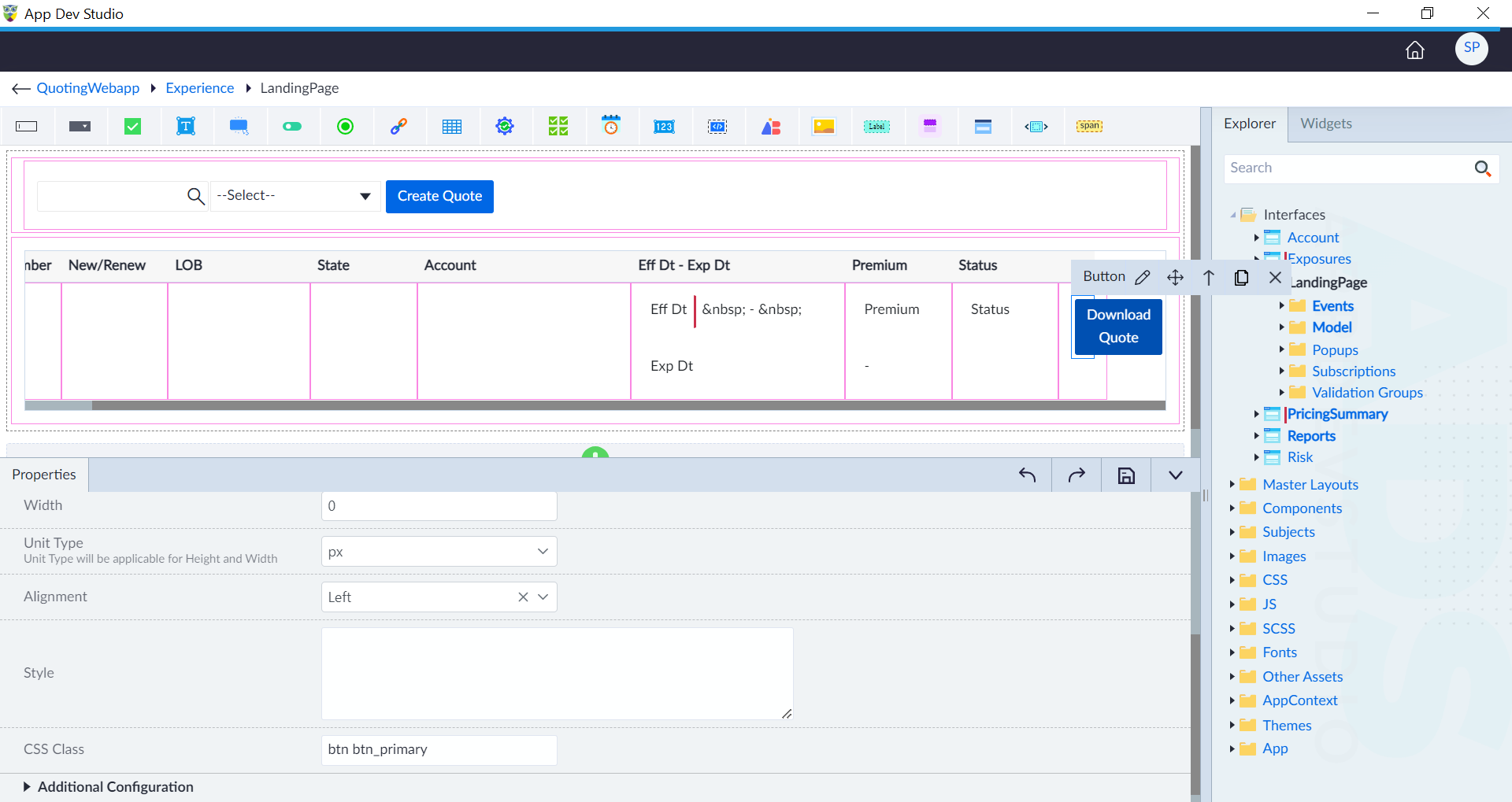
Task: Select the green toggle switch widget icon
Action: tap(292, 126)
